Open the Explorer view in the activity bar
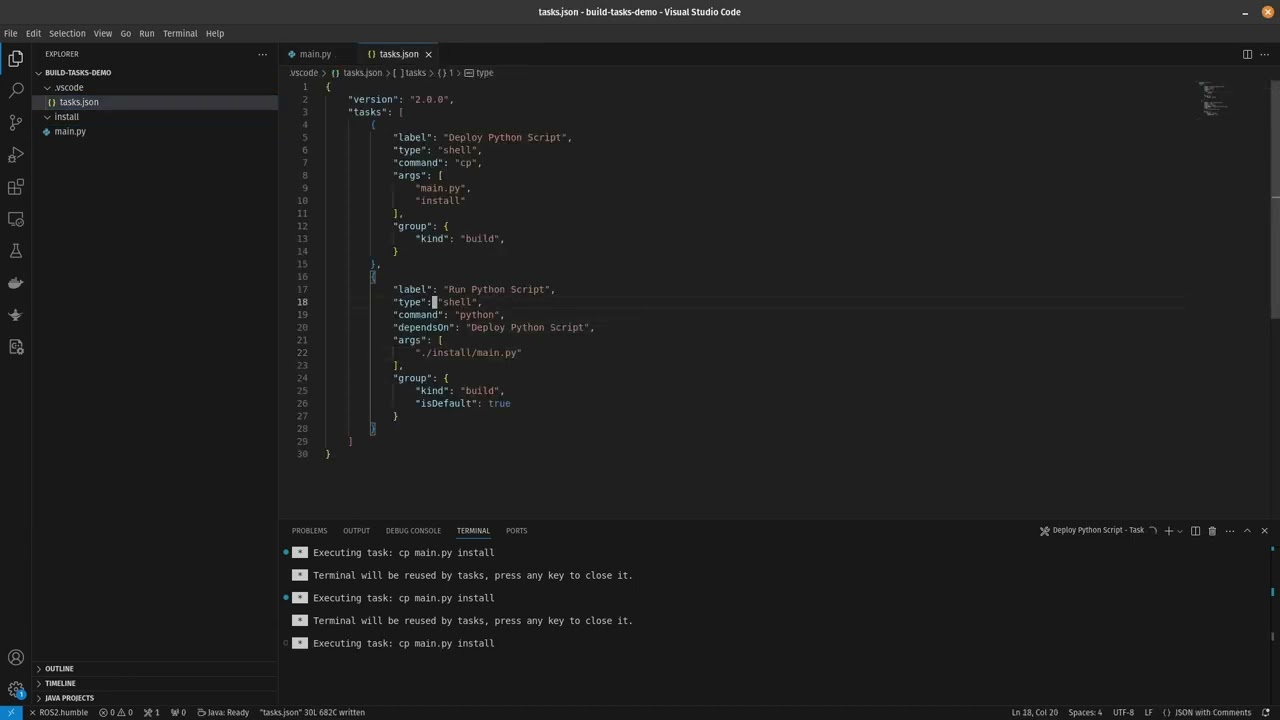Image resolution: width=1280 pixels, height=720 pixels. click(16, 59)
